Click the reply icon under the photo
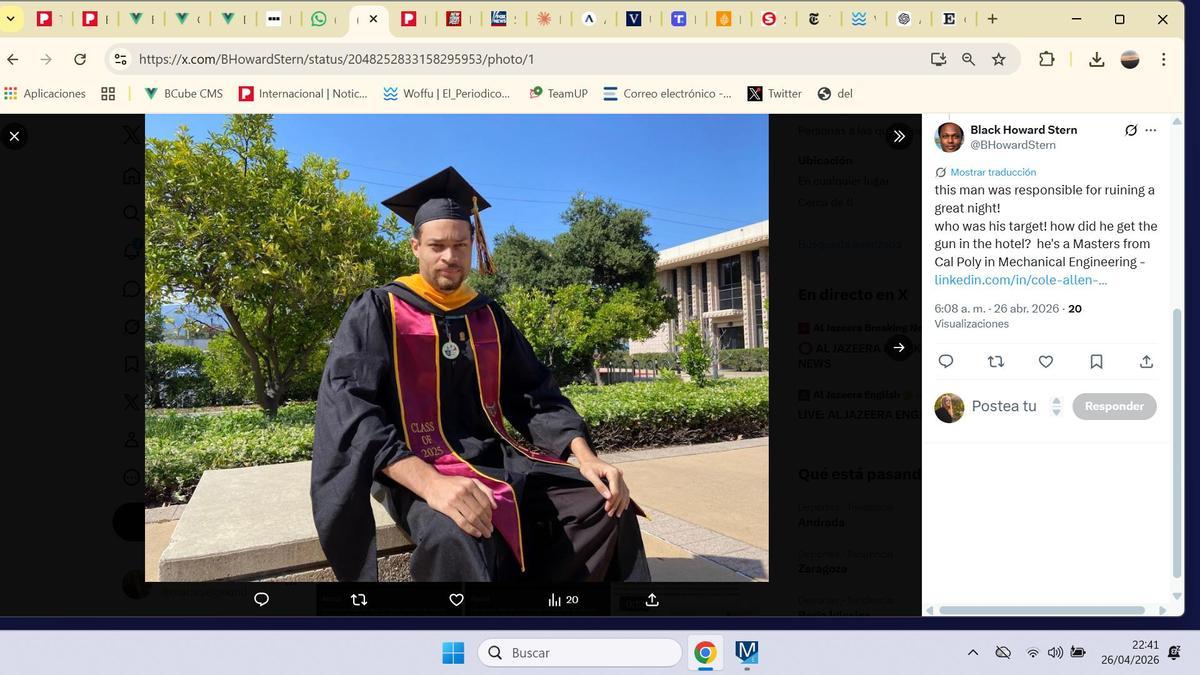 click(261, 600)
